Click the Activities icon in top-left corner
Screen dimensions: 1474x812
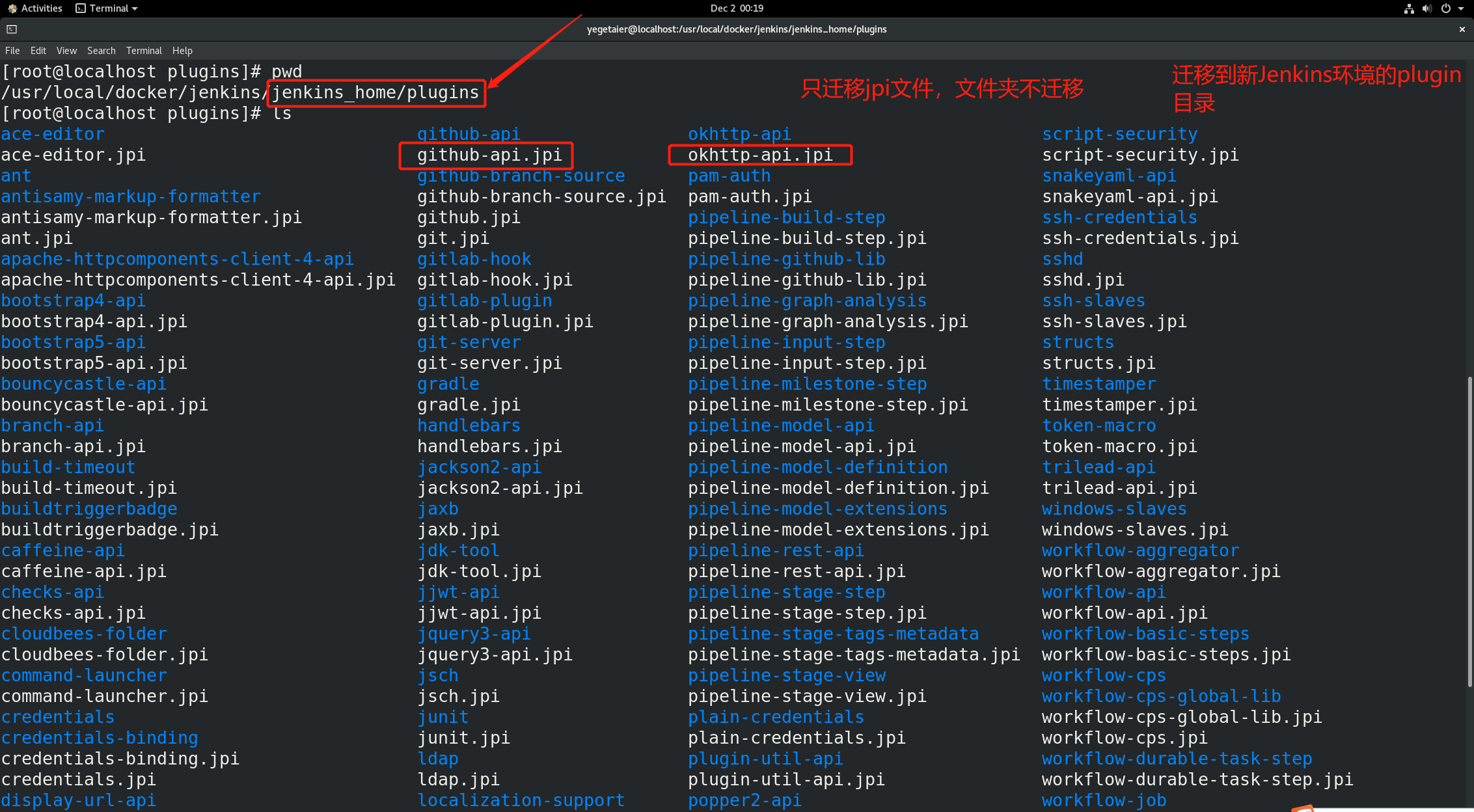coord(12,8)
